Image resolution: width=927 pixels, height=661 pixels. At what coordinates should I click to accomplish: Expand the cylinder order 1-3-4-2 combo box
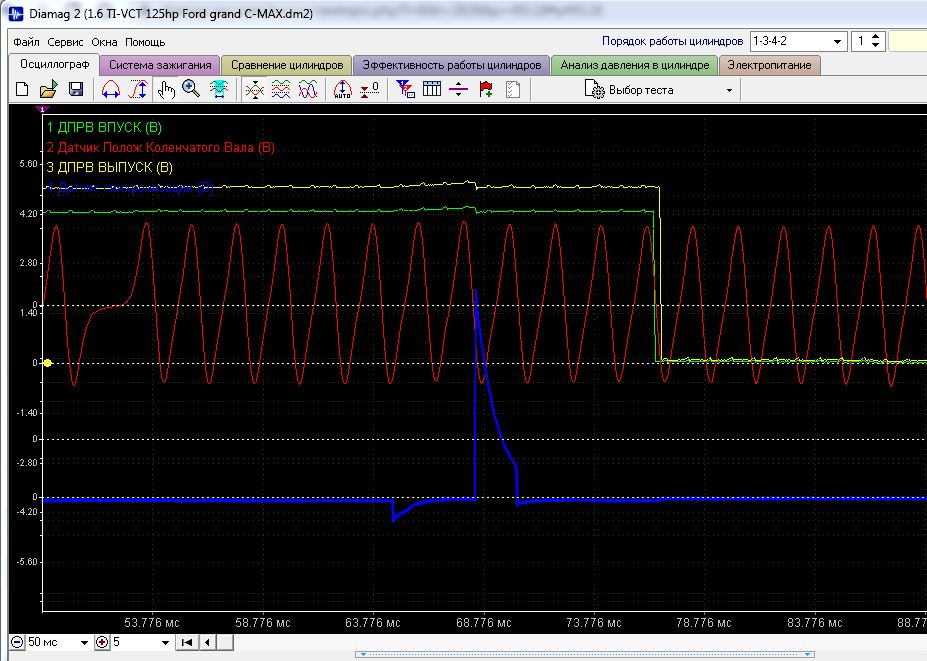(x=837, y=41)
